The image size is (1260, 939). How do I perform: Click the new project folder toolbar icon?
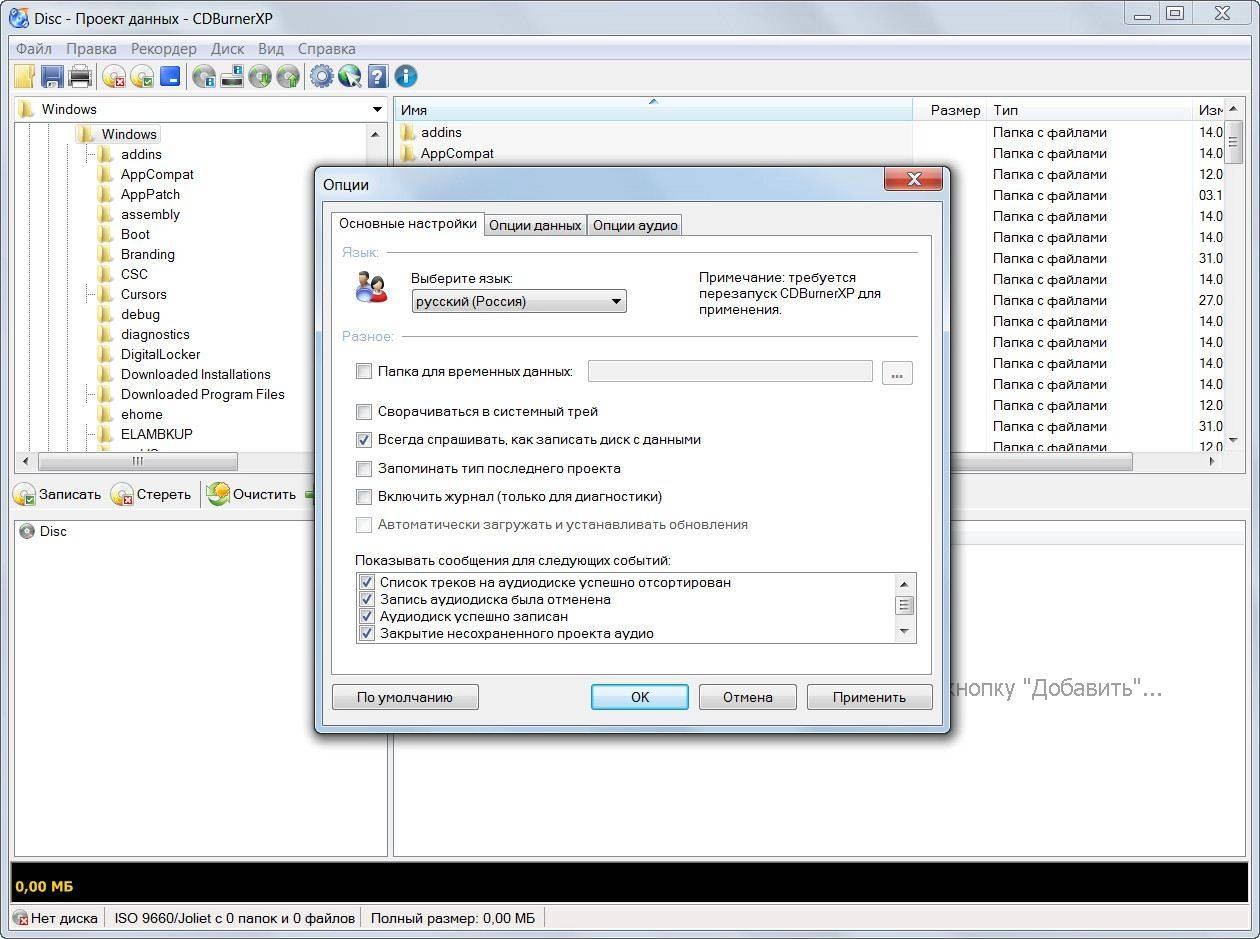tap(24, 76)
